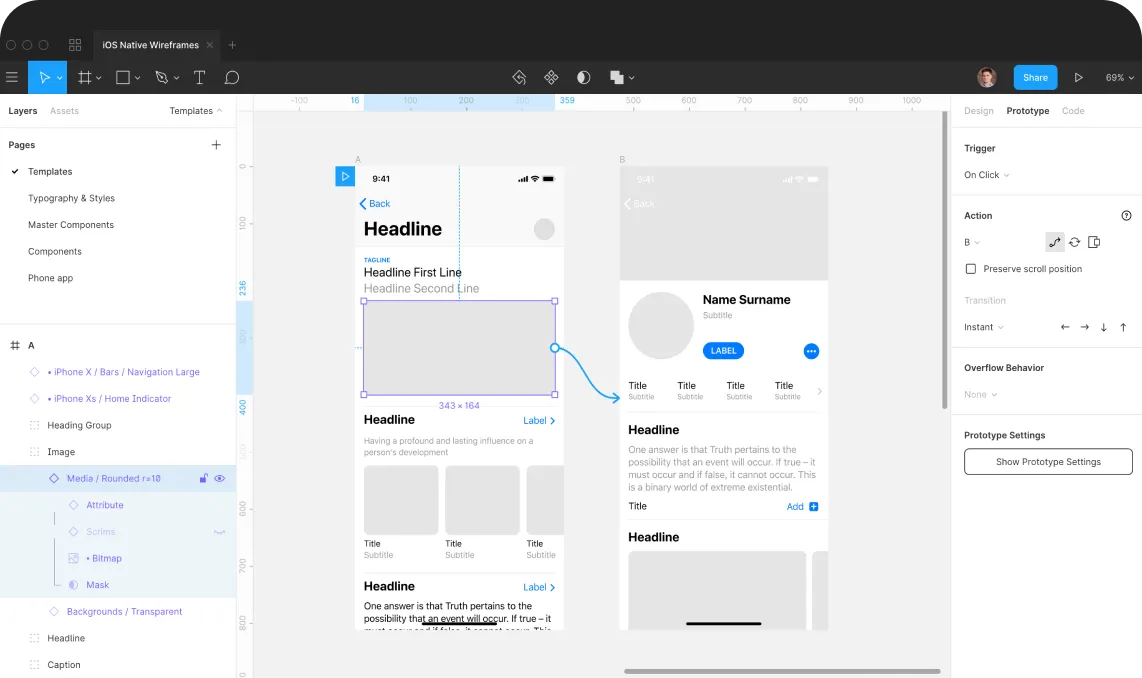Open the Instant transition dropdown
Viewport: 1142px width, 678px height.
(983, 327)
